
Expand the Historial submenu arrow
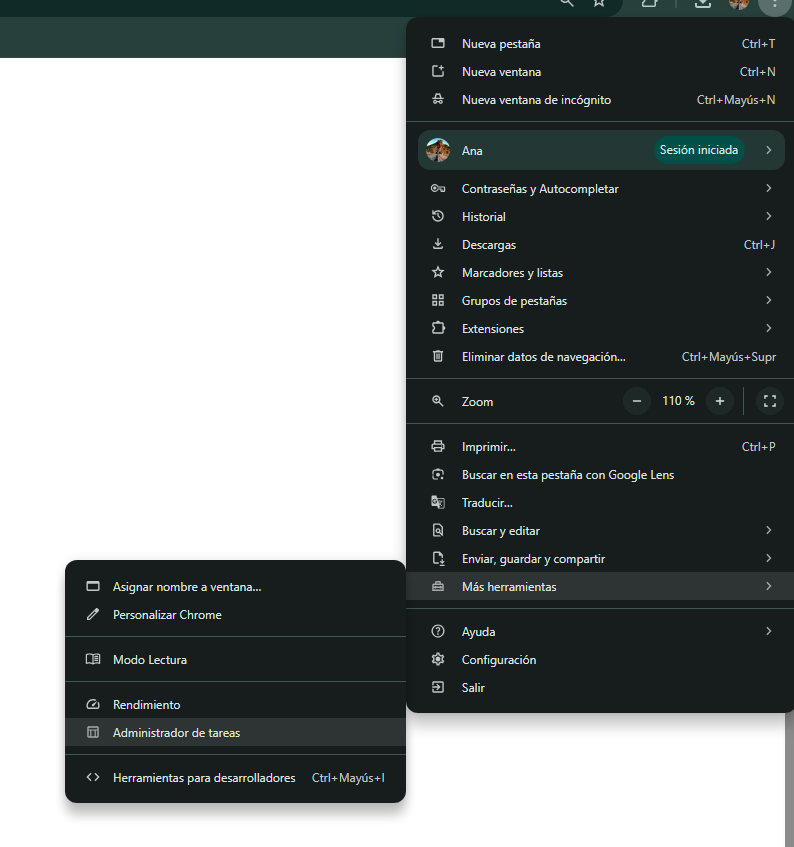click(768, 217)
